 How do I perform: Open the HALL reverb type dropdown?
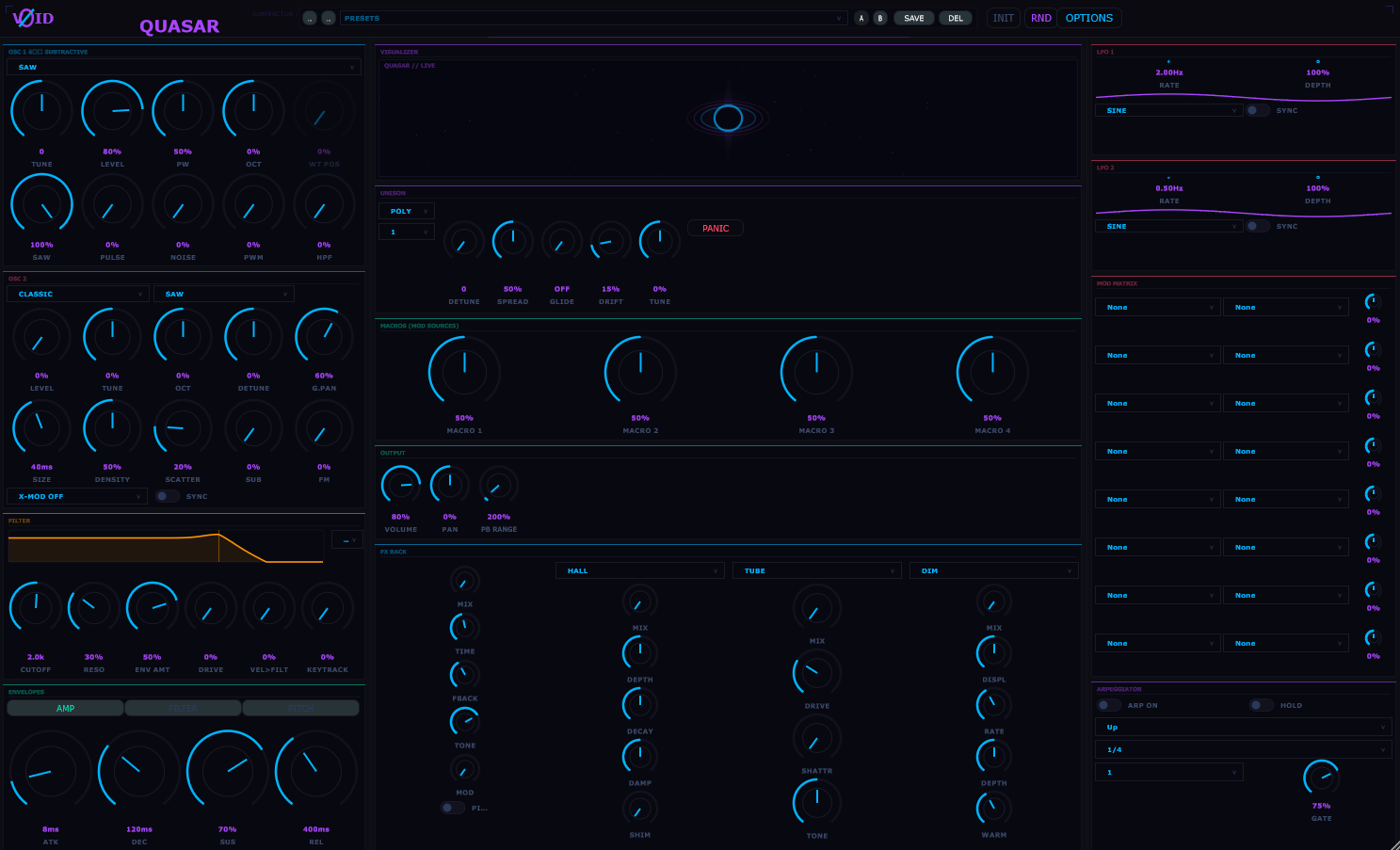tap(640, 570)
